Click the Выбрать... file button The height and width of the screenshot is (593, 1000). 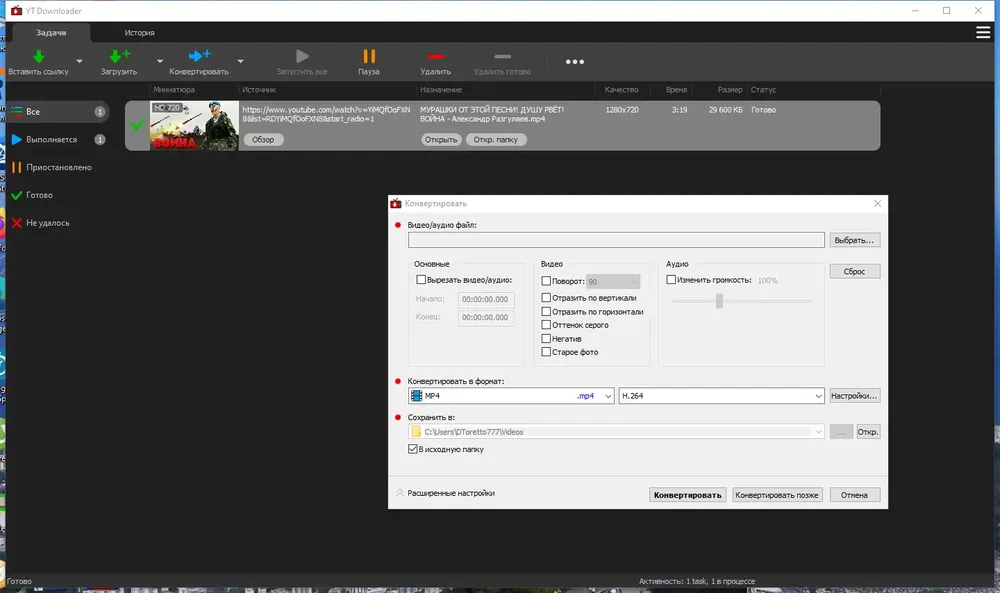pyautogui.click(x=855, y=240)
